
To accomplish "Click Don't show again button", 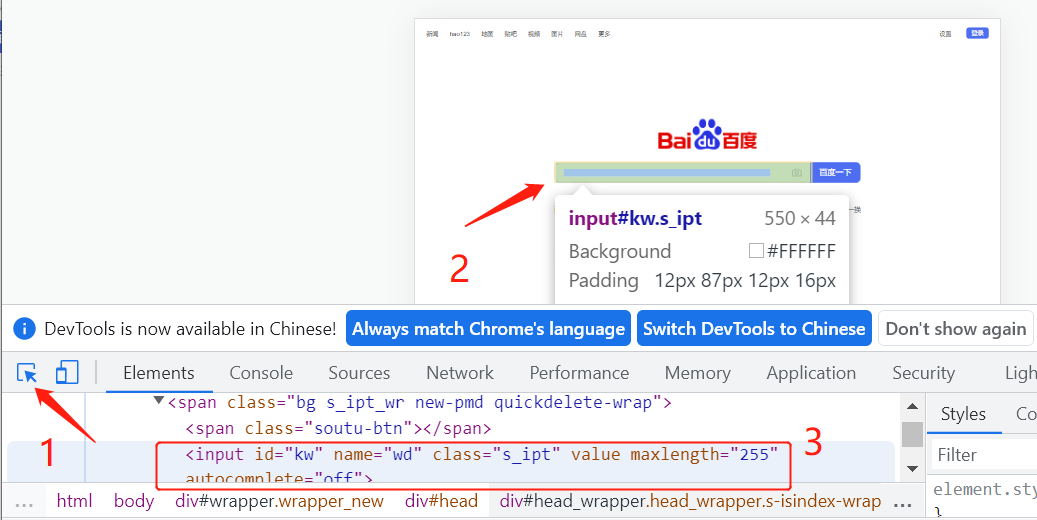I will tap(956, 328).
